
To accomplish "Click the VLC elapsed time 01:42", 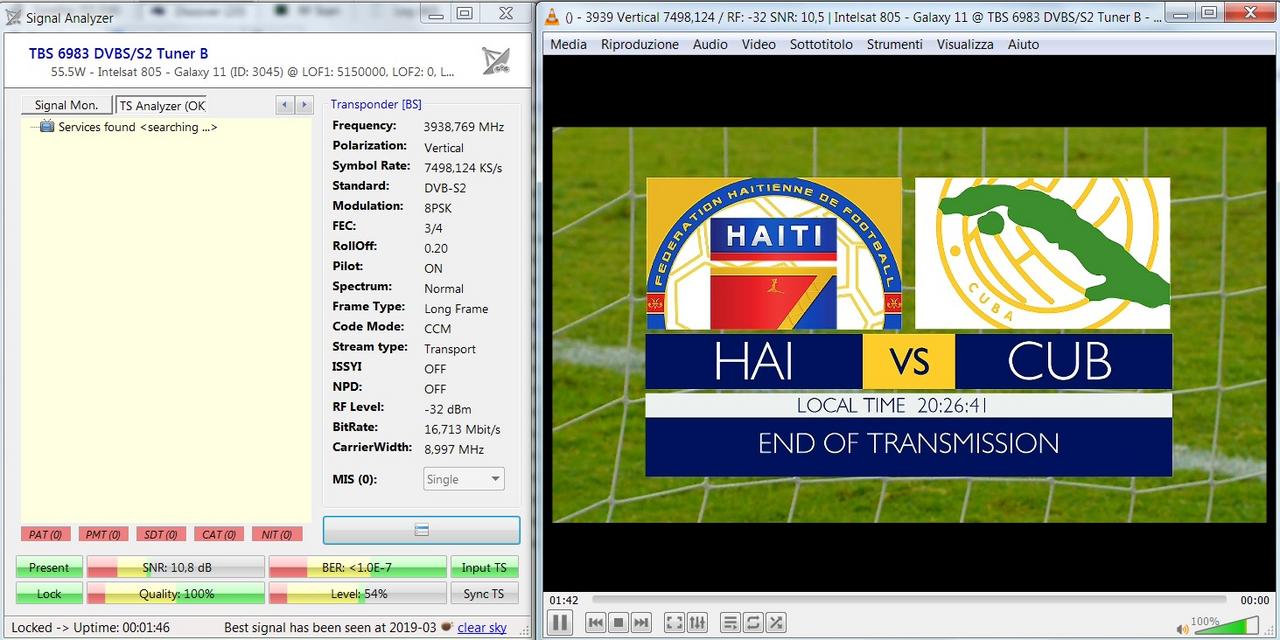I will click(x=564, y=600).
